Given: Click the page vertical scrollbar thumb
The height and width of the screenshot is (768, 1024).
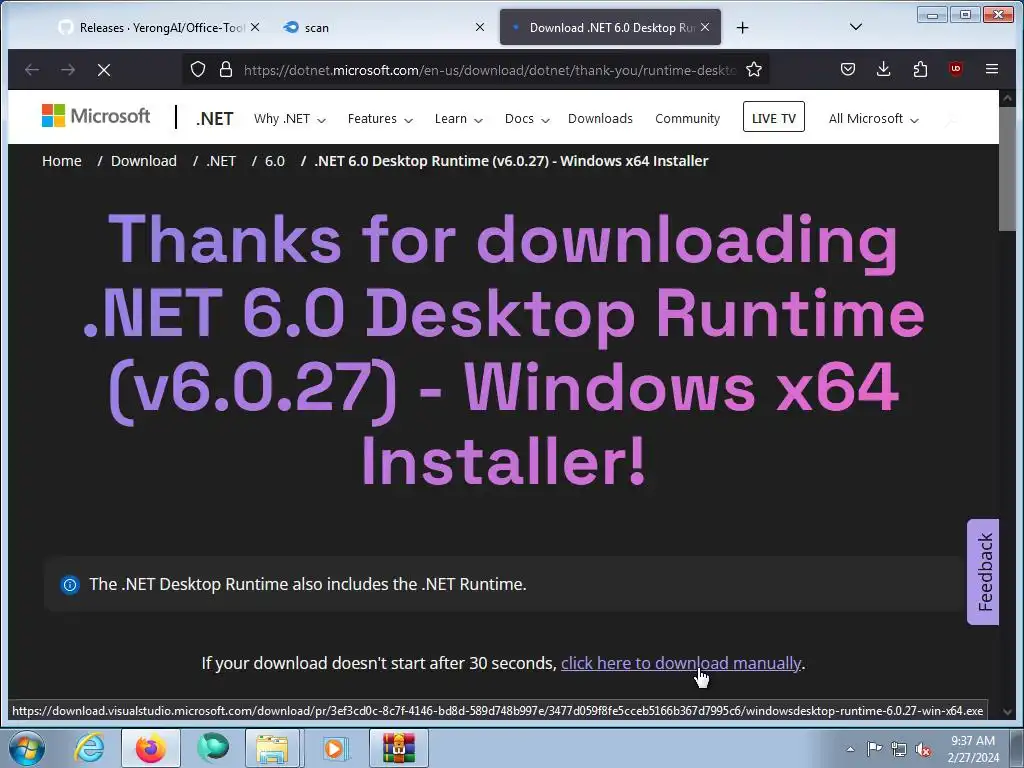Looking at the screenshot, I should 1007,168.
